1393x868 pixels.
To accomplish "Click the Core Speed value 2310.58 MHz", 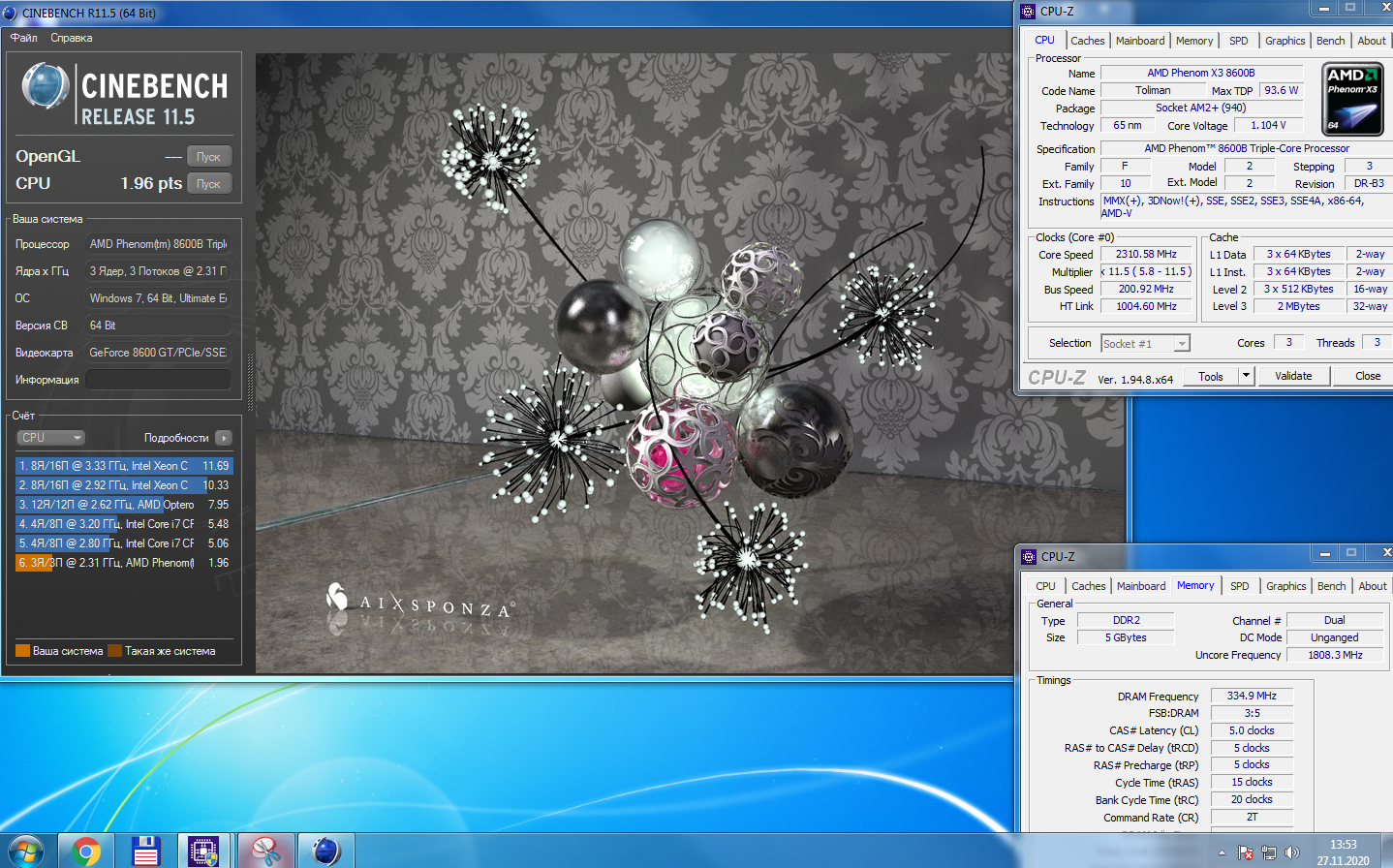I will pos(1146,254).
